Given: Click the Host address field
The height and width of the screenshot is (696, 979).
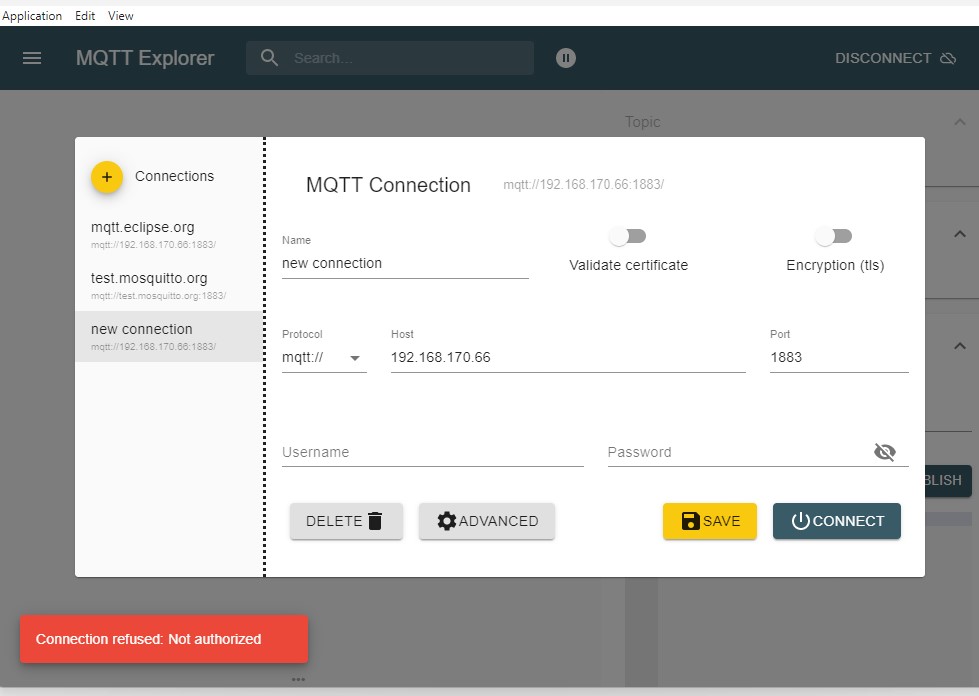Looking at the screenshot, I should pos(567,358).
